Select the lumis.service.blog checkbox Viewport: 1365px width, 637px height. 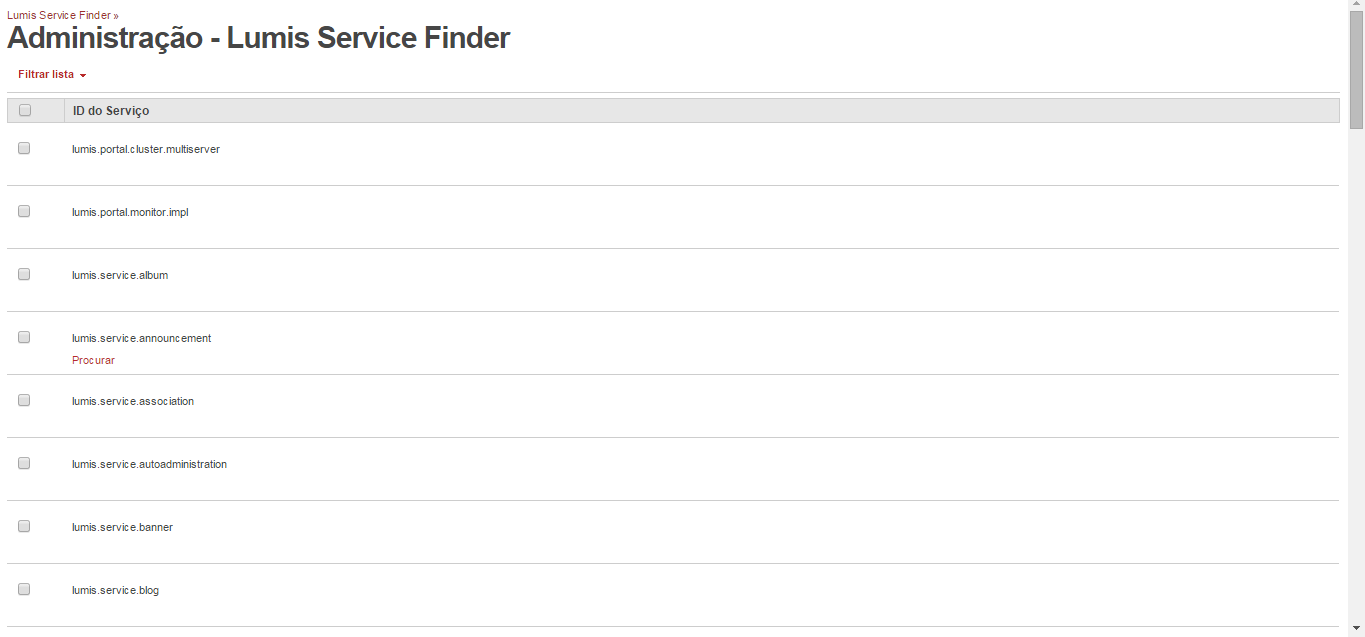(24, 589)
